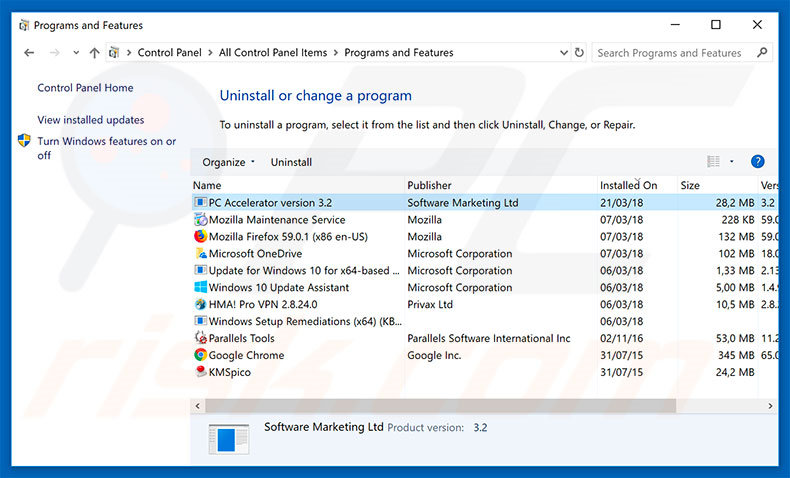Viewport: 790px width, 478px height.
Task: Sort list by Publisher column header
Action: coord(430,185)
